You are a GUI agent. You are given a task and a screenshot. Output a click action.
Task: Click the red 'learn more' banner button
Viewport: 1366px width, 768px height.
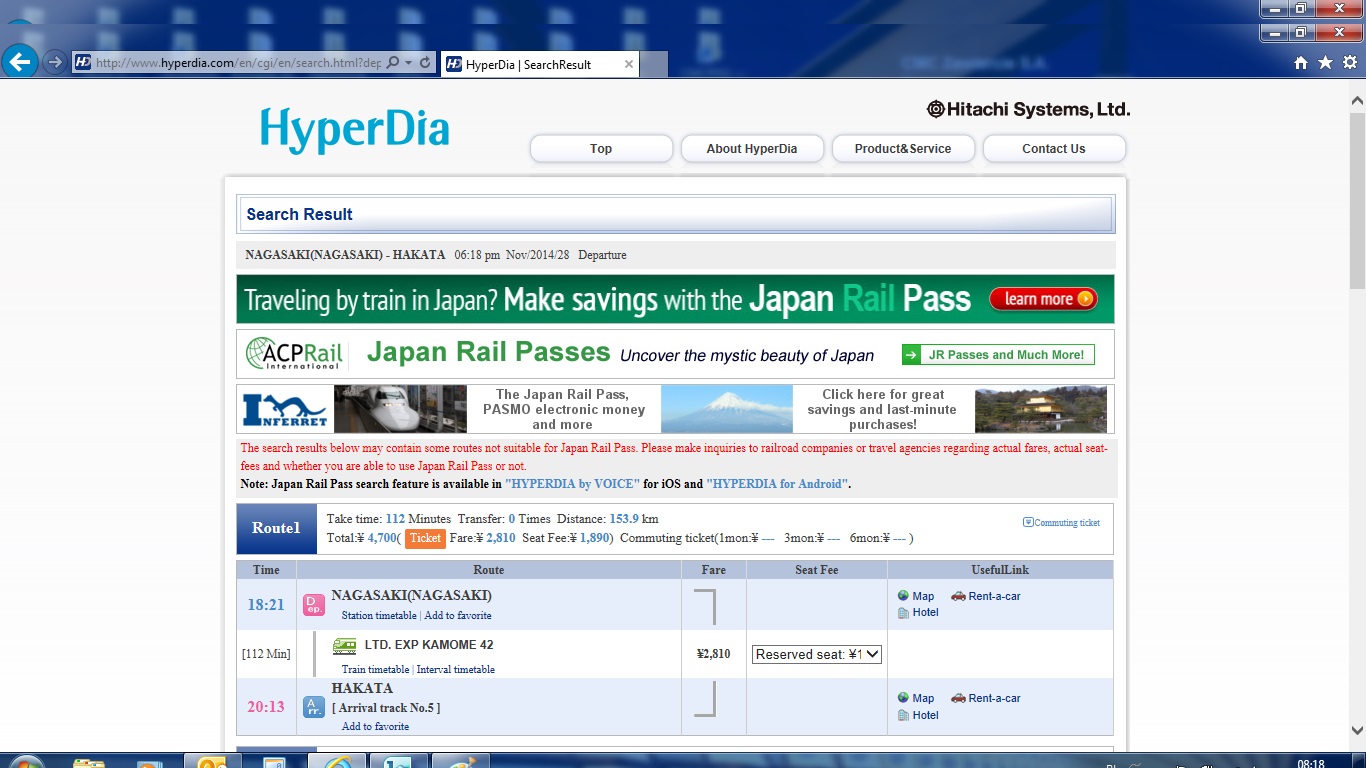coord(1043,299)
